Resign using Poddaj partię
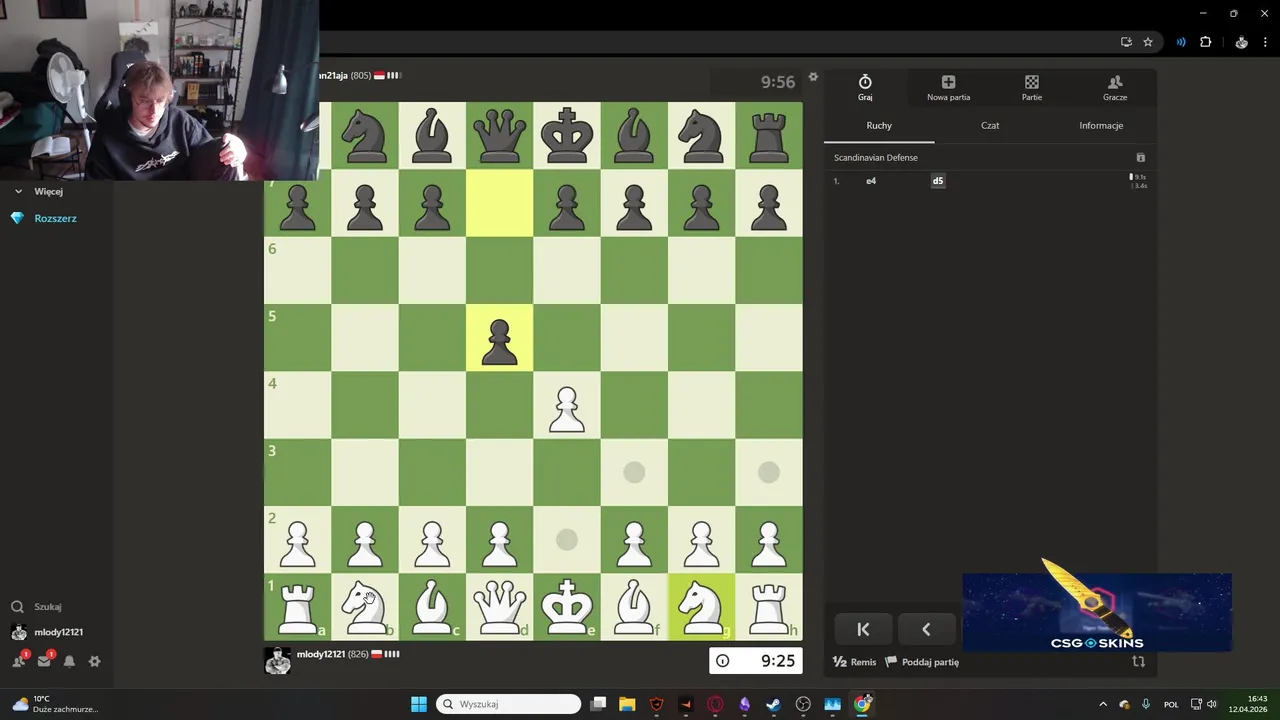The height and width of the screenshot is (720, 1280). coord(922,662)
